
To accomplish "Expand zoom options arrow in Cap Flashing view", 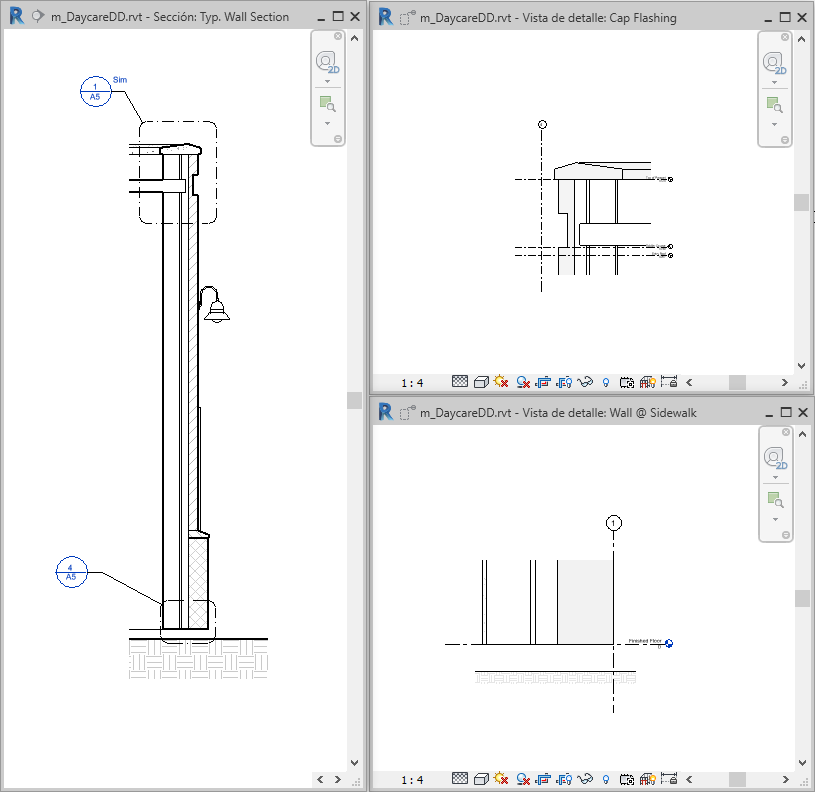I will (775, 125).
